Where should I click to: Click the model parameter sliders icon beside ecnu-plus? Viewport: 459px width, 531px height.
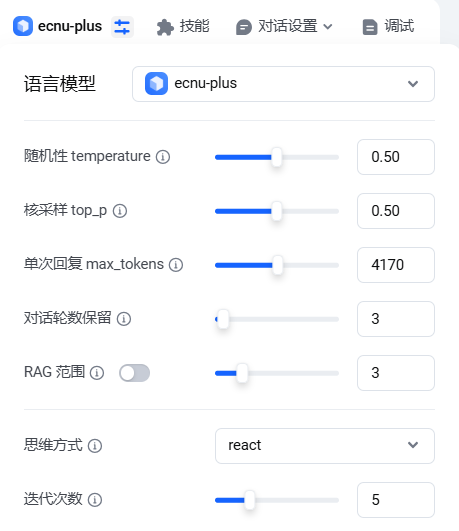[x=122, y=27]
